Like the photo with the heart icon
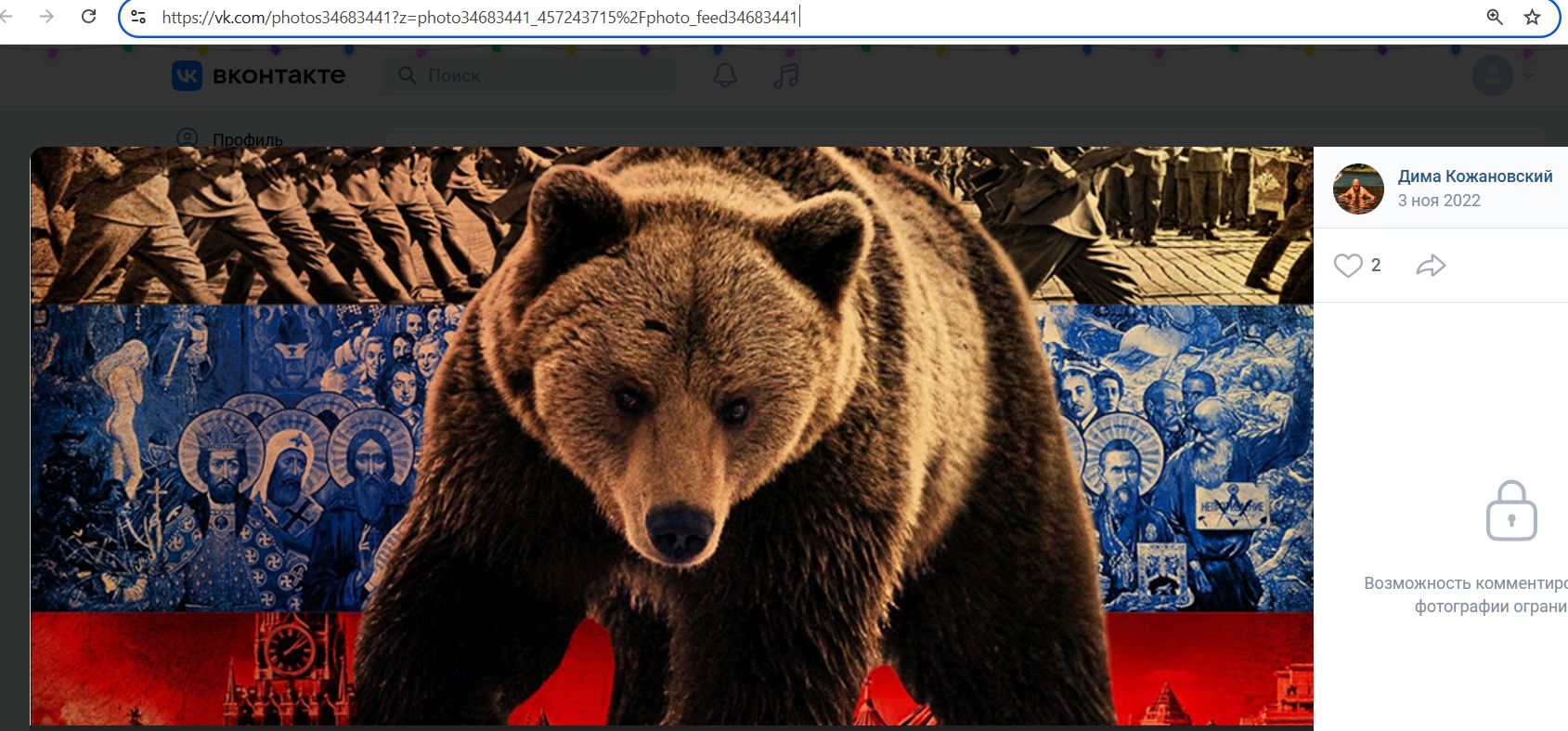 click(x=1348, y=266)
